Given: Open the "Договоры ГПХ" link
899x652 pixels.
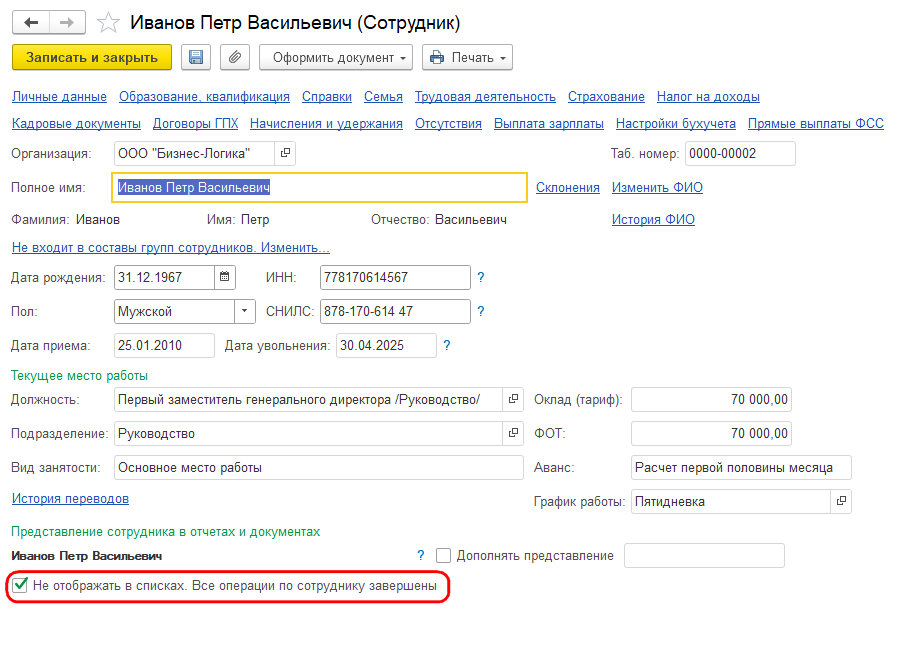Looking at the screenshot, I should (196, 123).
